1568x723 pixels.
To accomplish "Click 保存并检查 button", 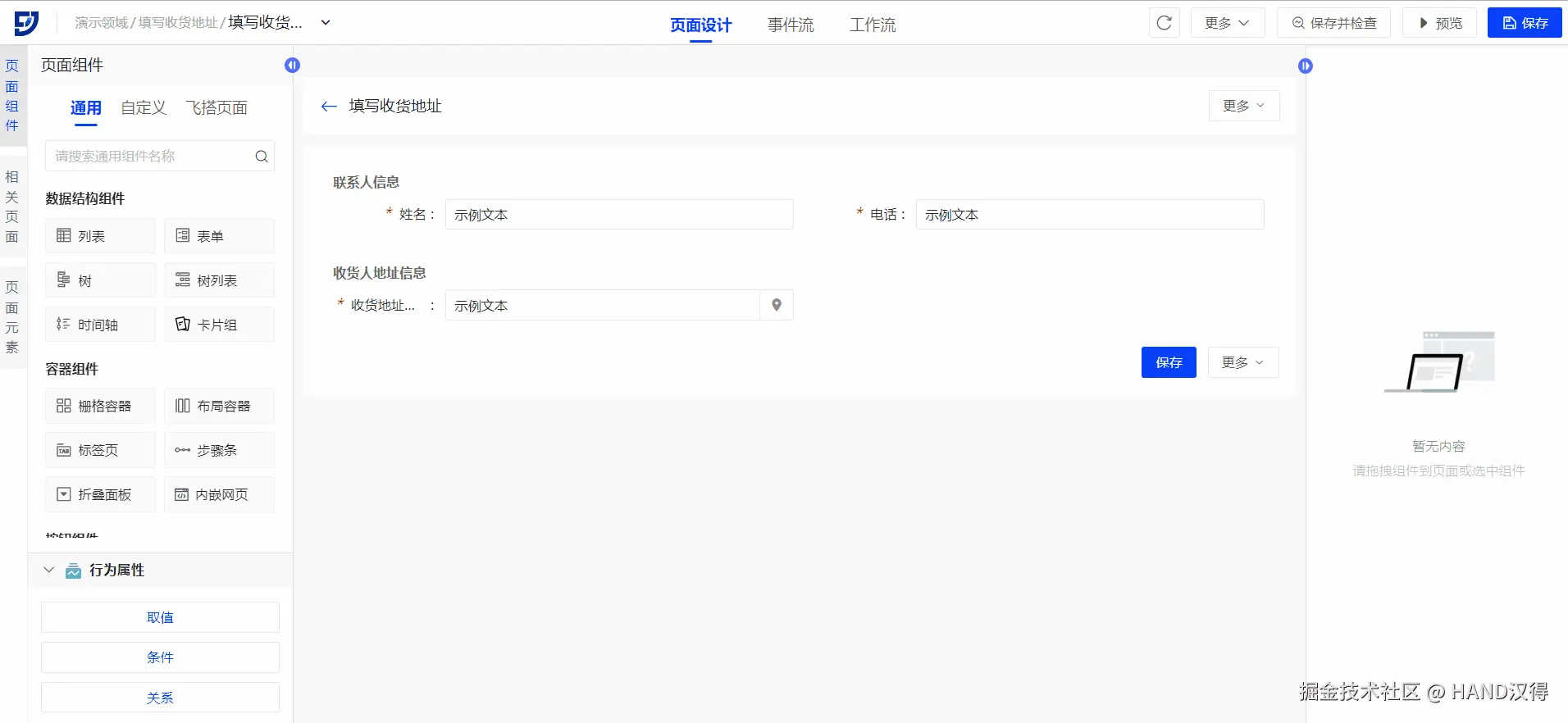I will [x=1333, y=23].
